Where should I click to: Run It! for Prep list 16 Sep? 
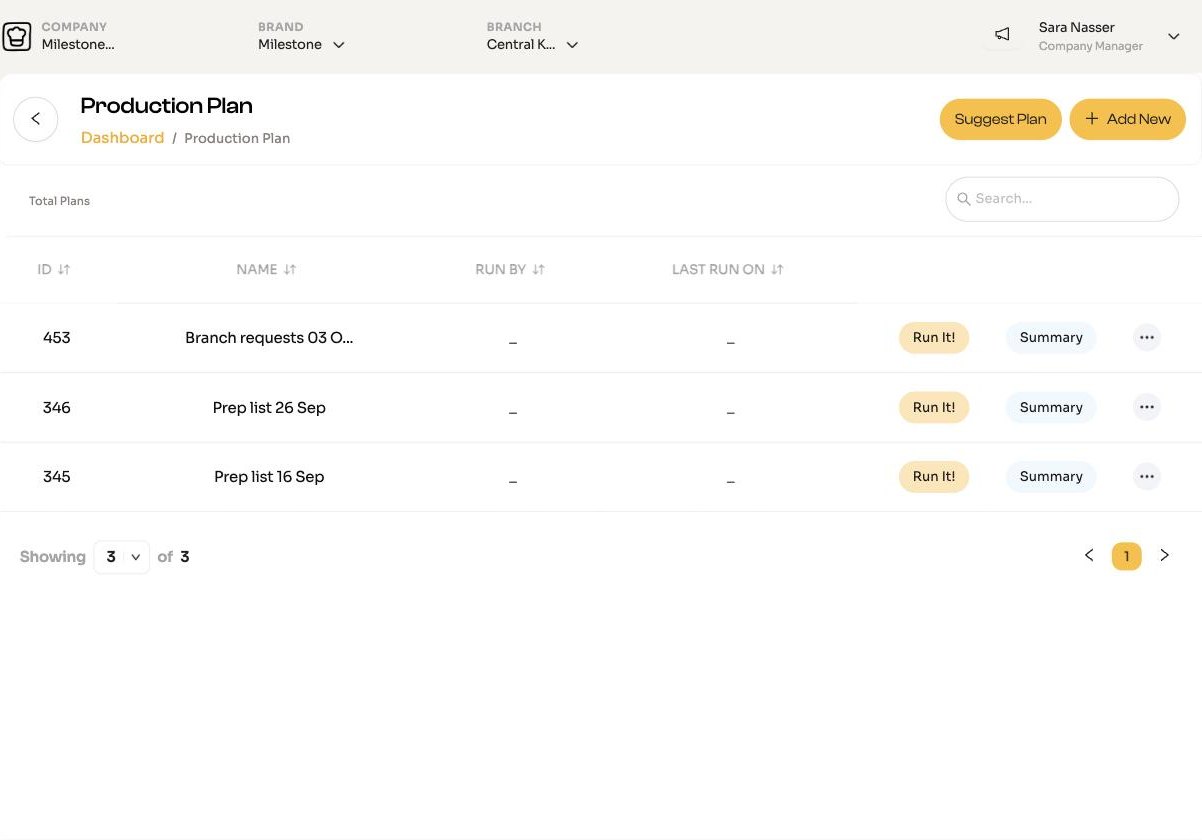(934, 477)
